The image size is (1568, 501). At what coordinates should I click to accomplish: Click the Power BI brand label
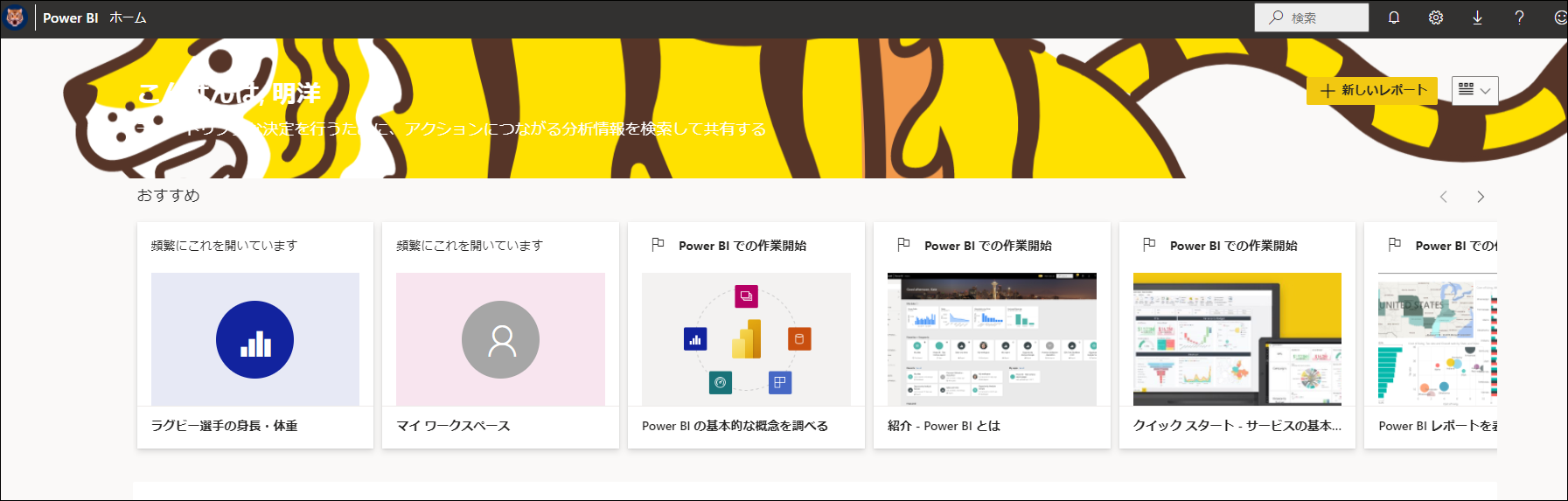[x=71, y=17]
